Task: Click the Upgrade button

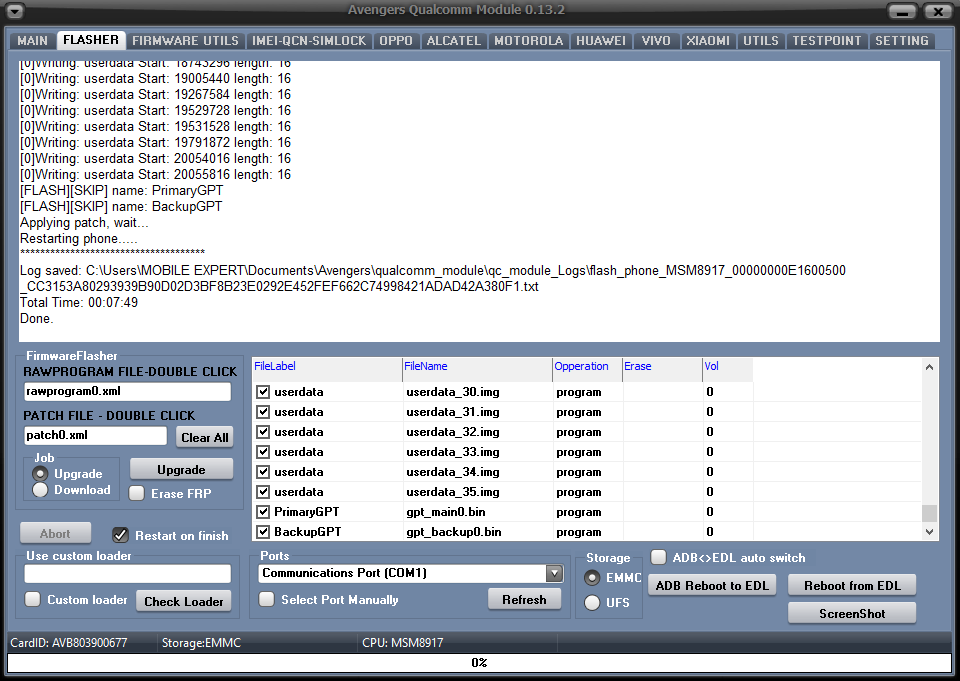Action: point(181,470)
